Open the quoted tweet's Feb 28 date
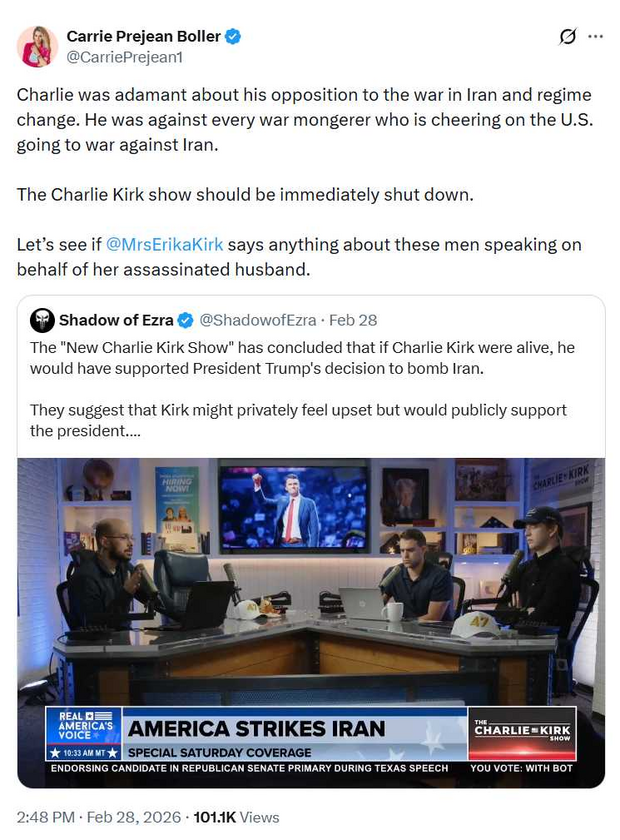Image resolution: width=620 pixels, height=840 pixels. (353, 320)
